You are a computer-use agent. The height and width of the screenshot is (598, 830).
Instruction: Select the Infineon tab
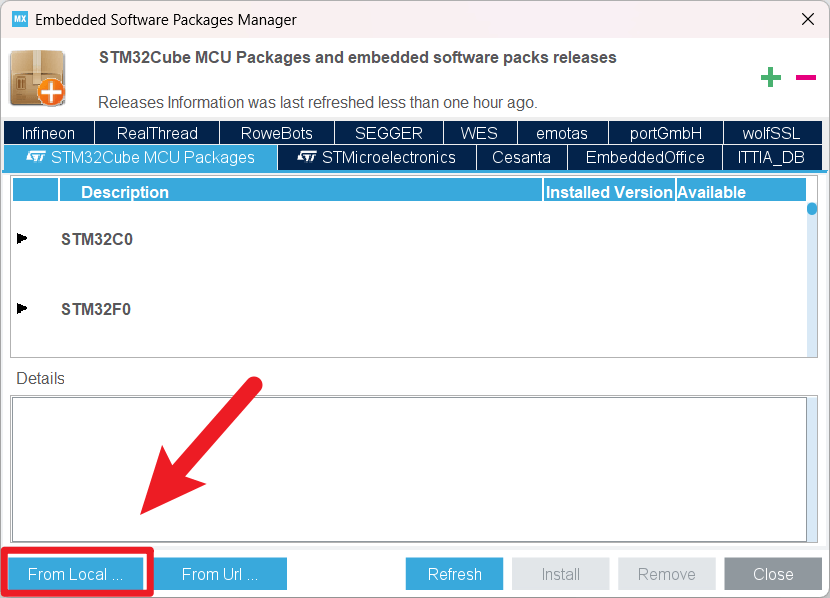pos(48,133)
